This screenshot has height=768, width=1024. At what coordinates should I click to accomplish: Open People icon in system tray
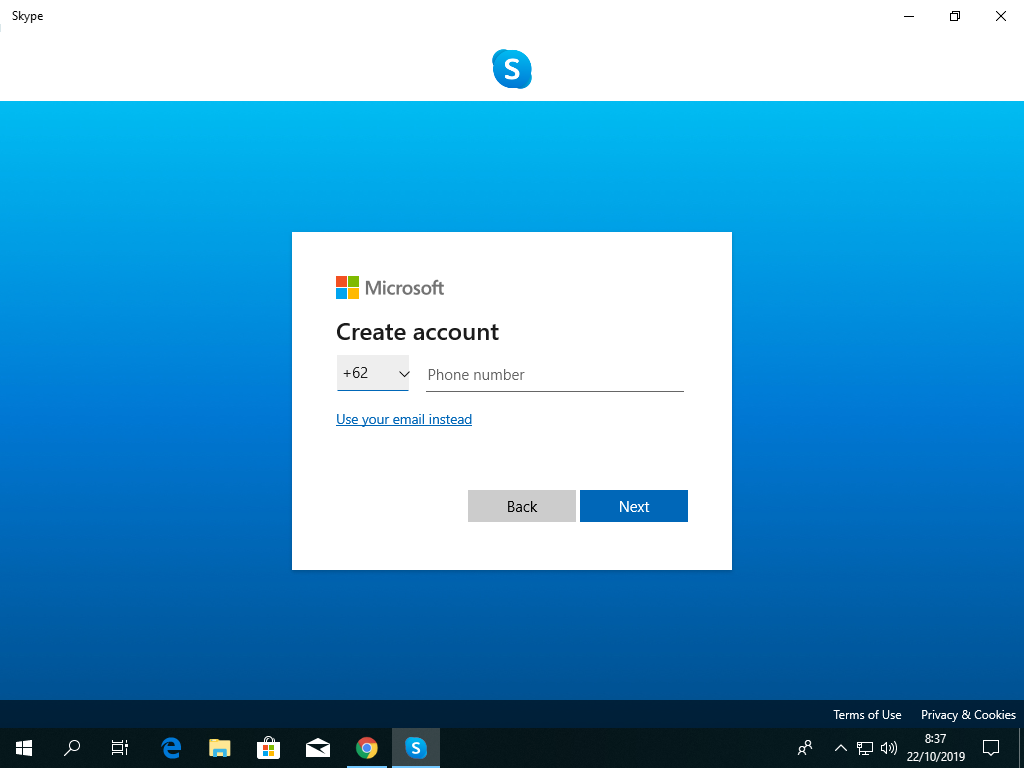click(805, 748)
